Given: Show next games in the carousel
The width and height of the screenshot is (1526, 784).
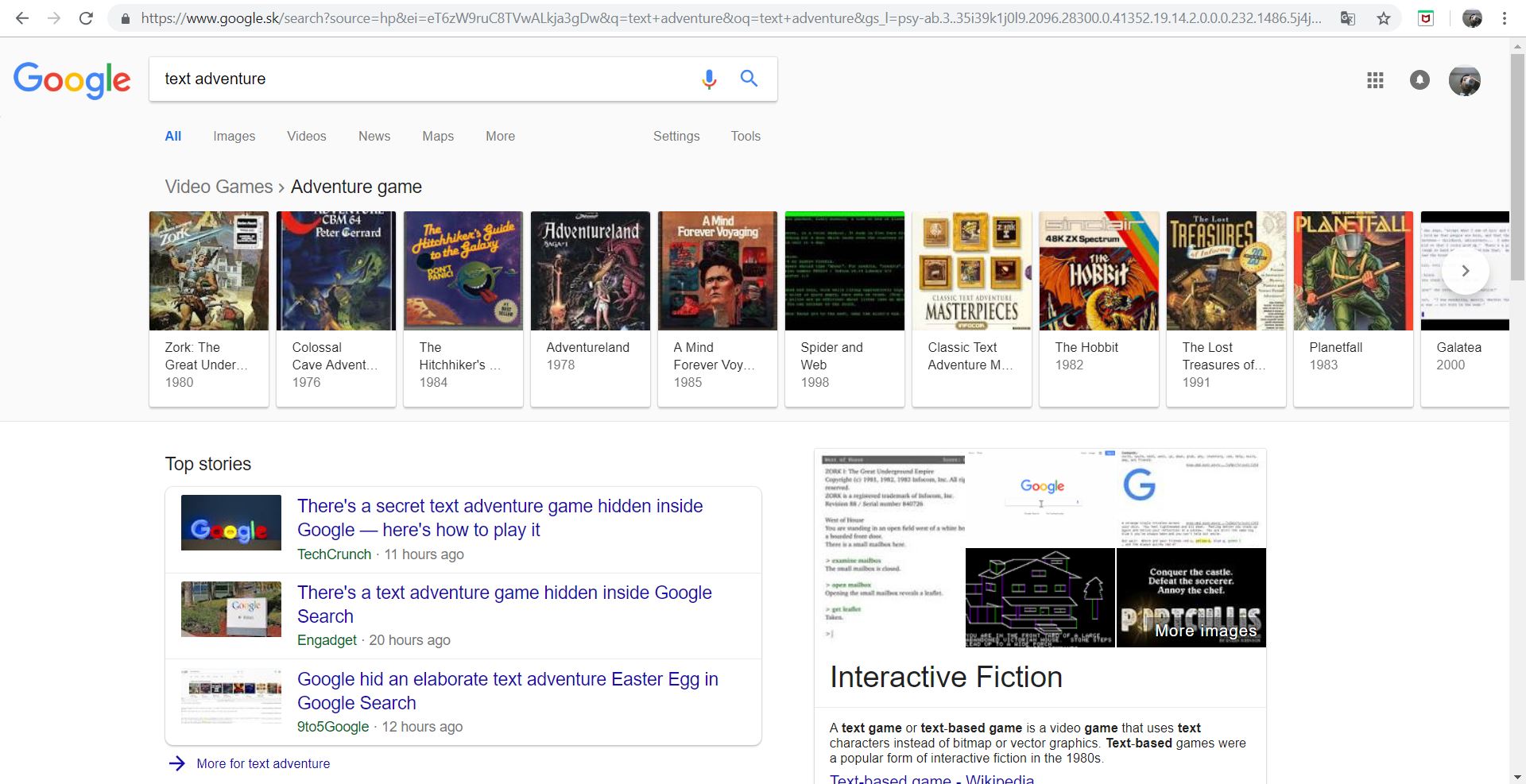Looking at the screenshot, I should [x=1466, y=271].
